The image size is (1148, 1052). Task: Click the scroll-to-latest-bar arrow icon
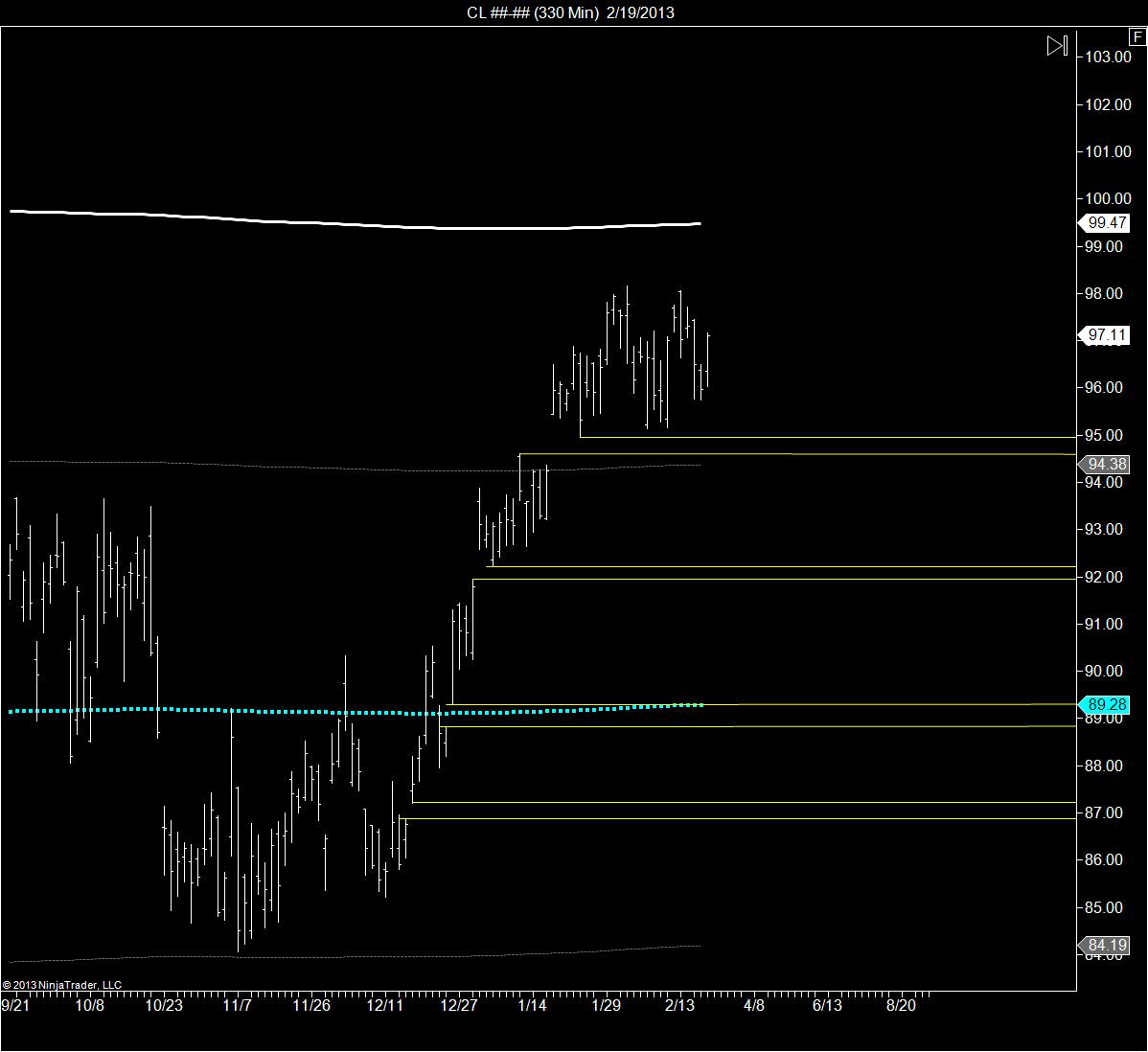(1056, 46)
